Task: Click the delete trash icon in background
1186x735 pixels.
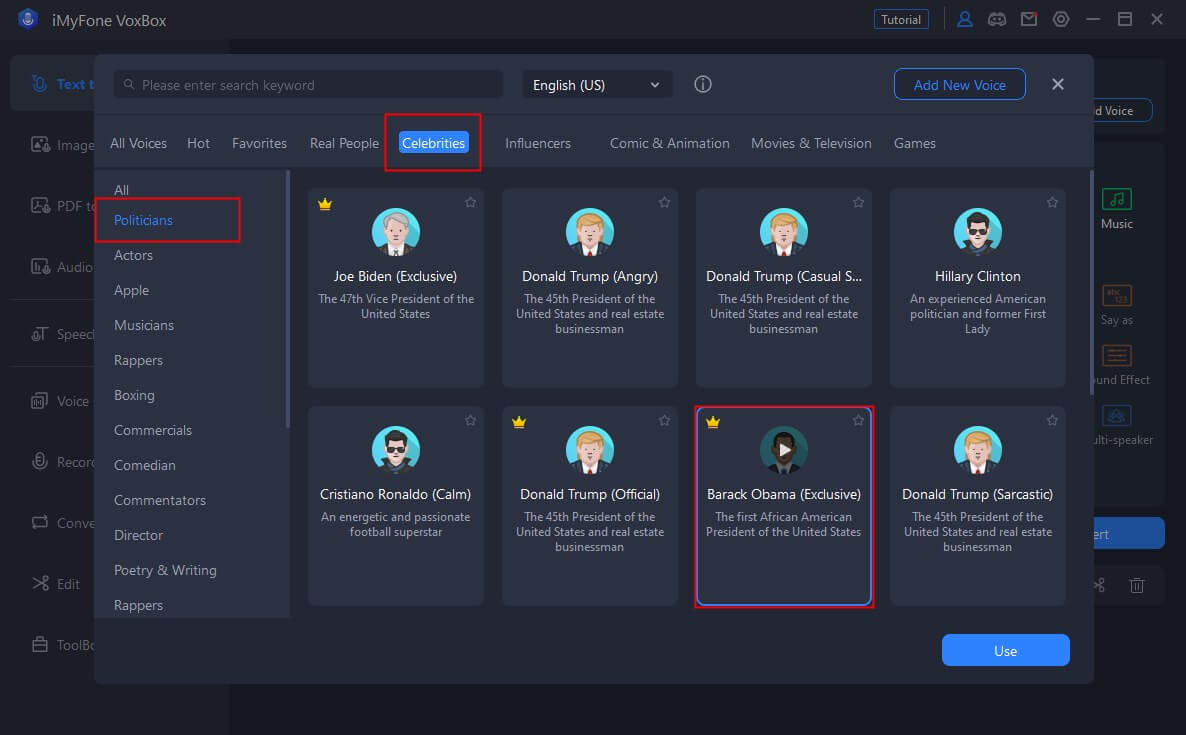Action: (x=1137, y=585)
